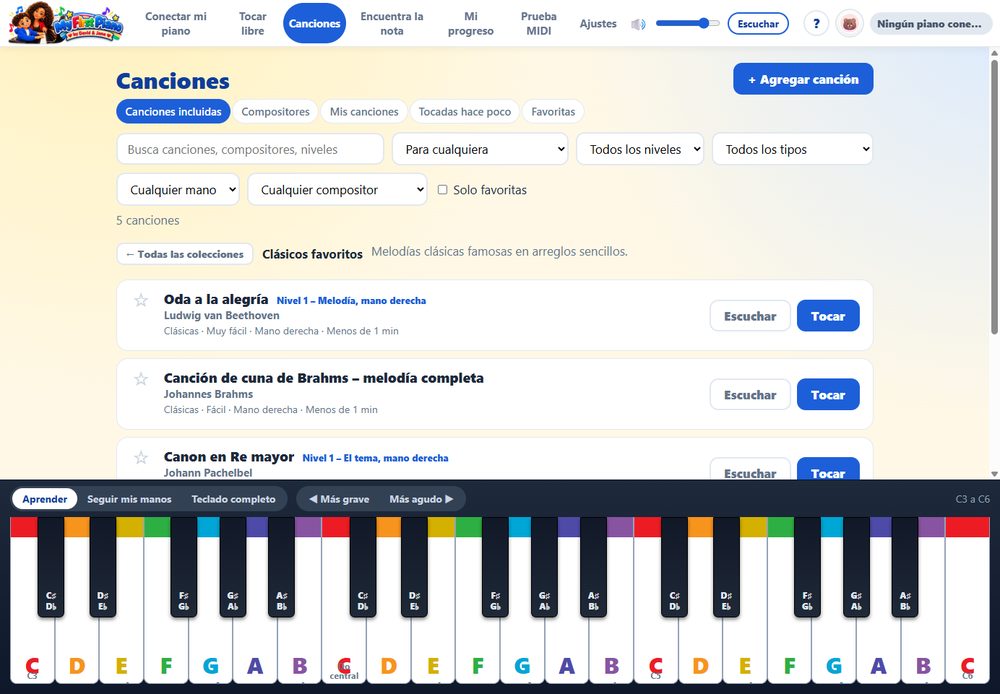
Task: Shift keyboard higher with Más agudo
Action: point(422,499)
